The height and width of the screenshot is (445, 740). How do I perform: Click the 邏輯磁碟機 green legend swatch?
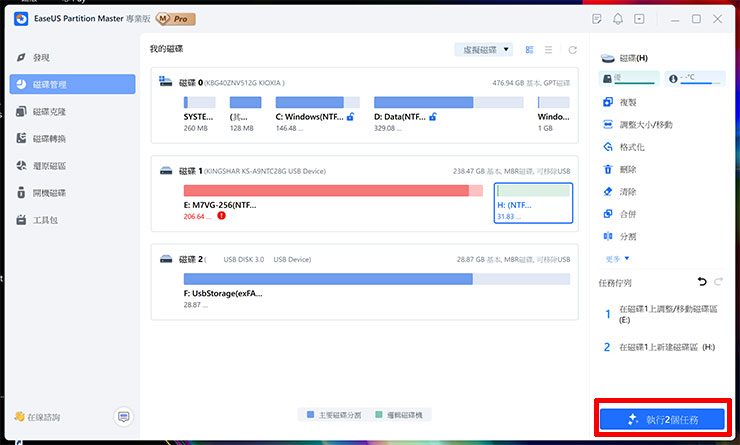tap(378, 414)
